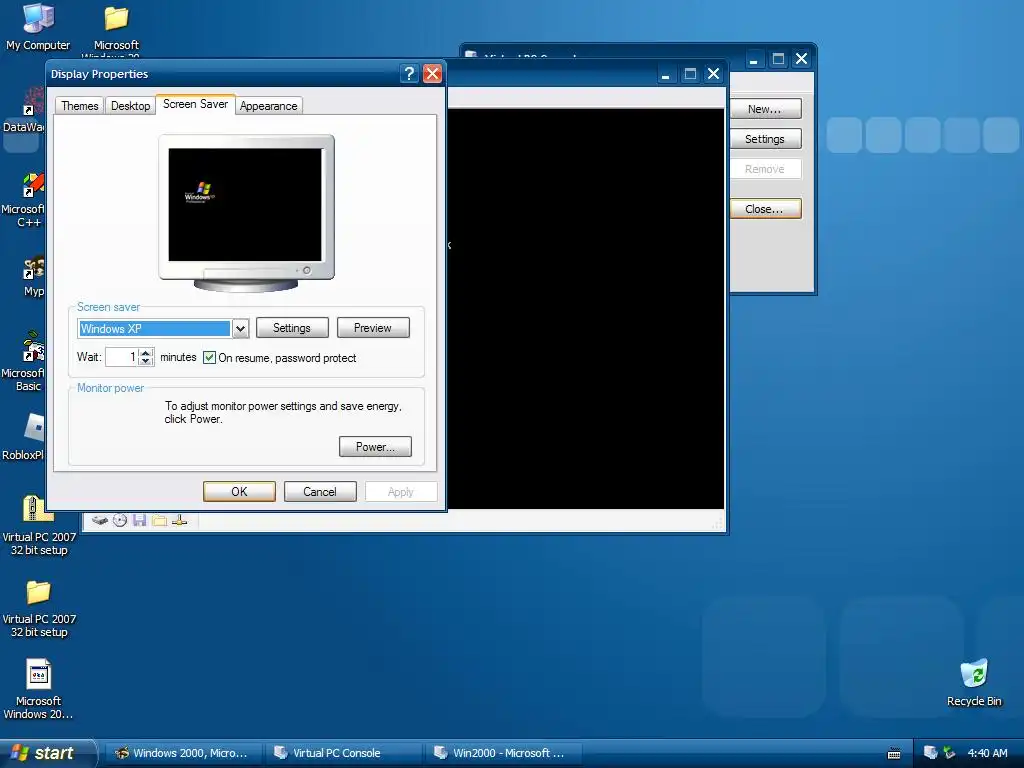
Task: Open the Windows XP screen saver dropdown
Action: (x=240, y=328)
